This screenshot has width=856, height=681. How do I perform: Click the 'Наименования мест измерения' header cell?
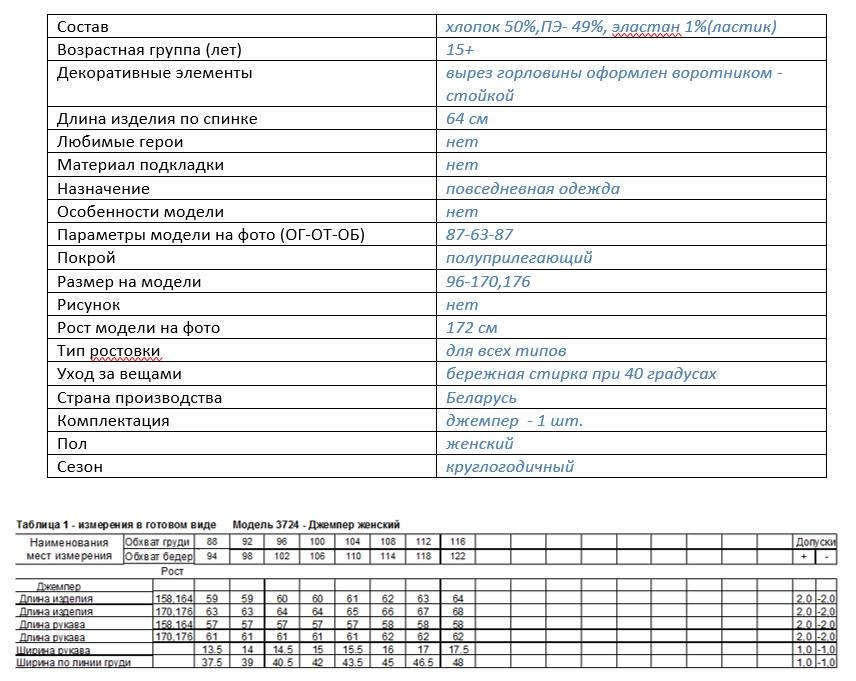click(69, 549)
